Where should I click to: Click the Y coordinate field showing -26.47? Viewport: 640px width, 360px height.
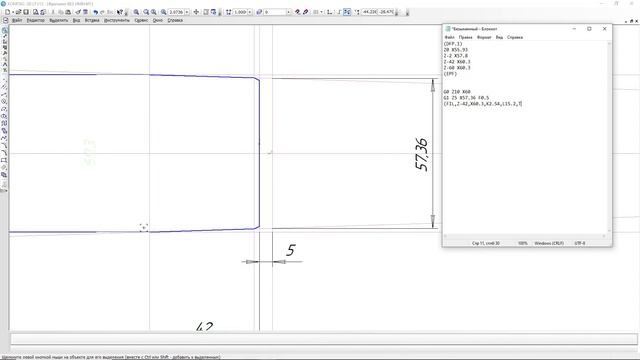coord(386,12)
